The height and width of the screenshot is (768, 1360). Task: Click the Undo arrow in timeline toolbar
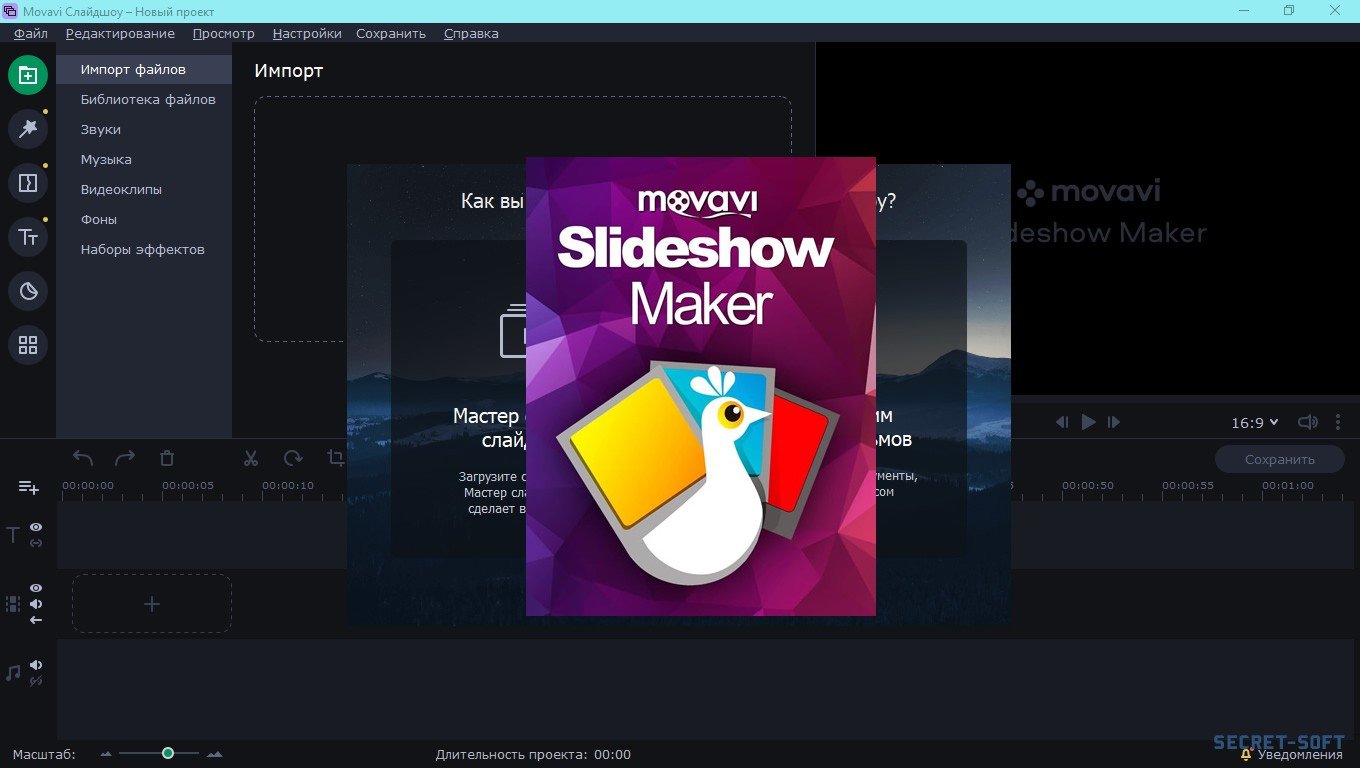point(83,458)
